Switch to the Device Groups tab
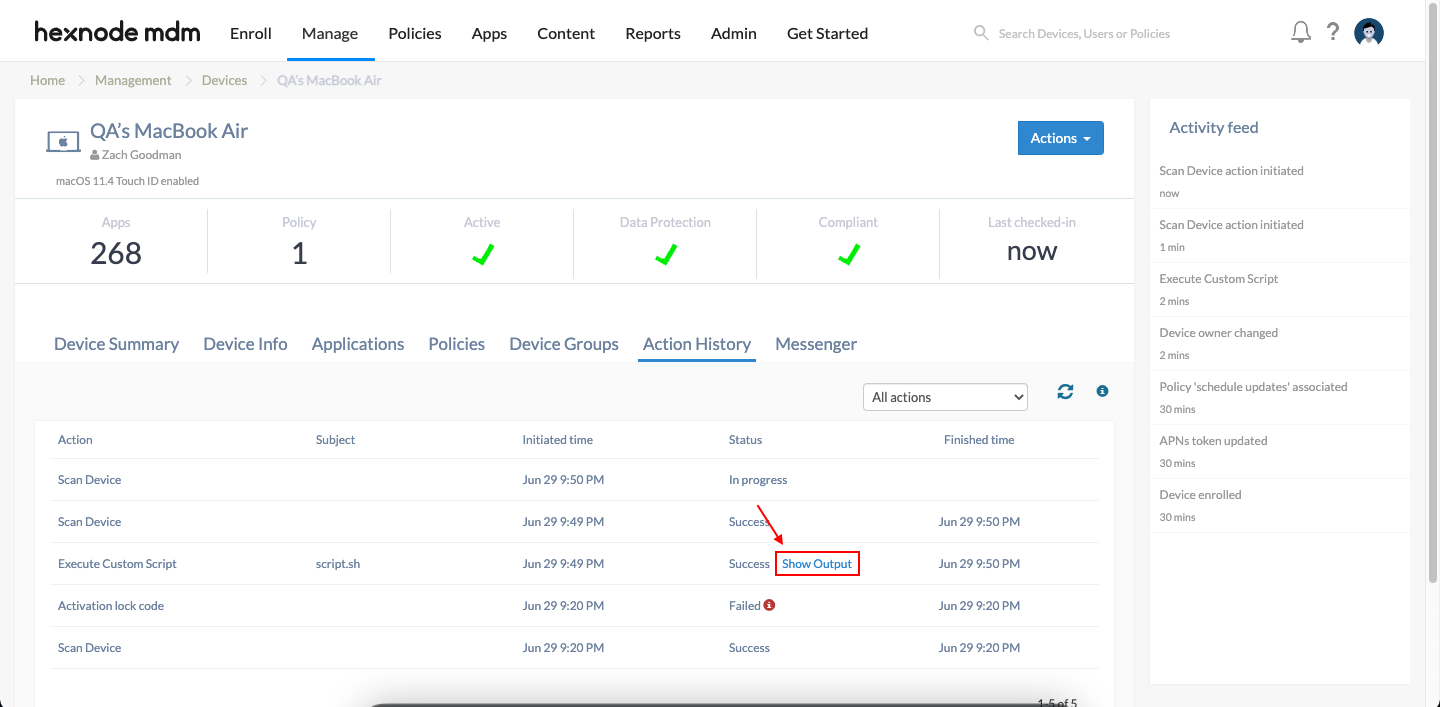The height and width of the screenshot is (707, 1440). pos(564,344)
